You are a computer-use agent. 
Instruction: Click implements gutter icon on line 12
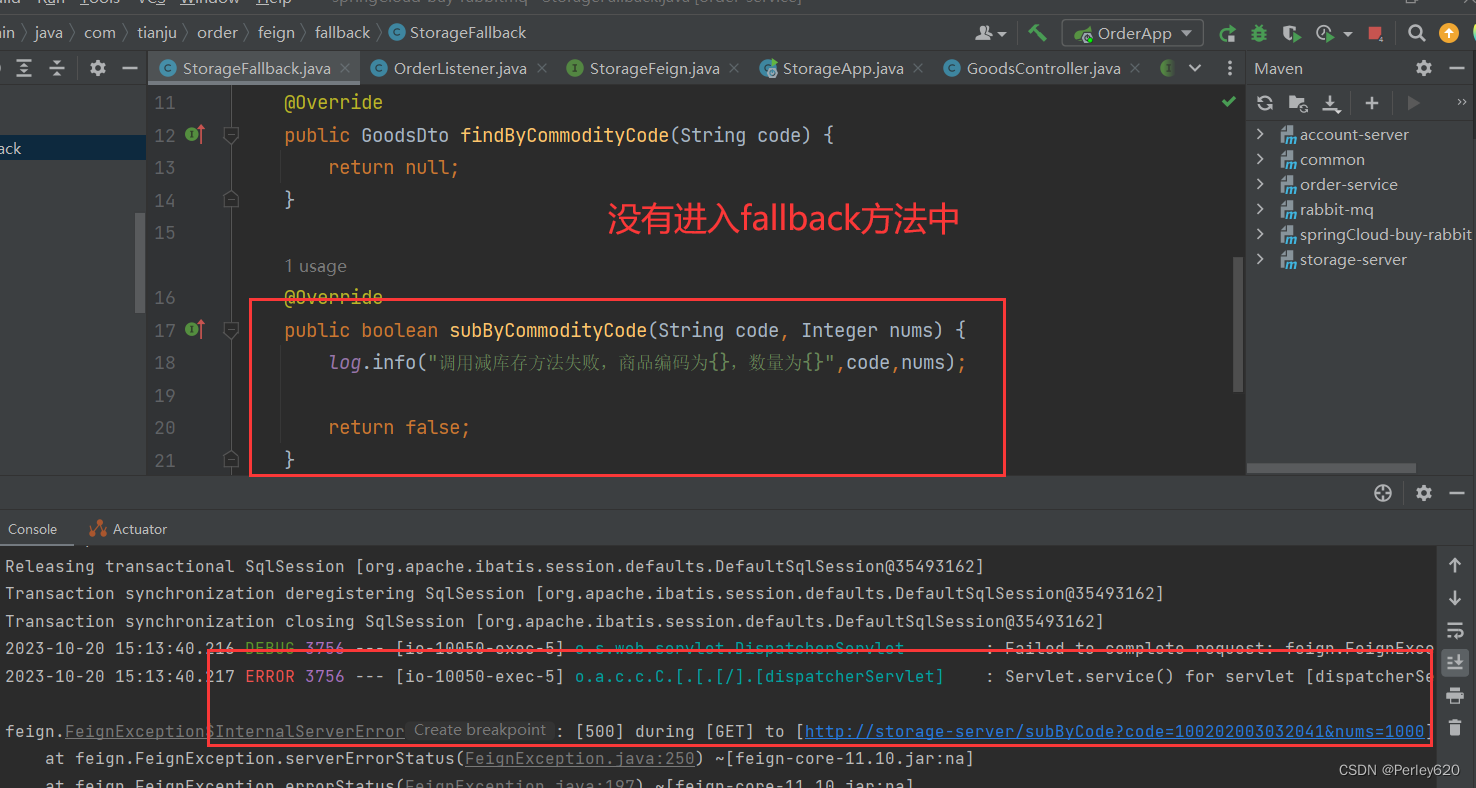pyautogui.click(x=195, y=135)
